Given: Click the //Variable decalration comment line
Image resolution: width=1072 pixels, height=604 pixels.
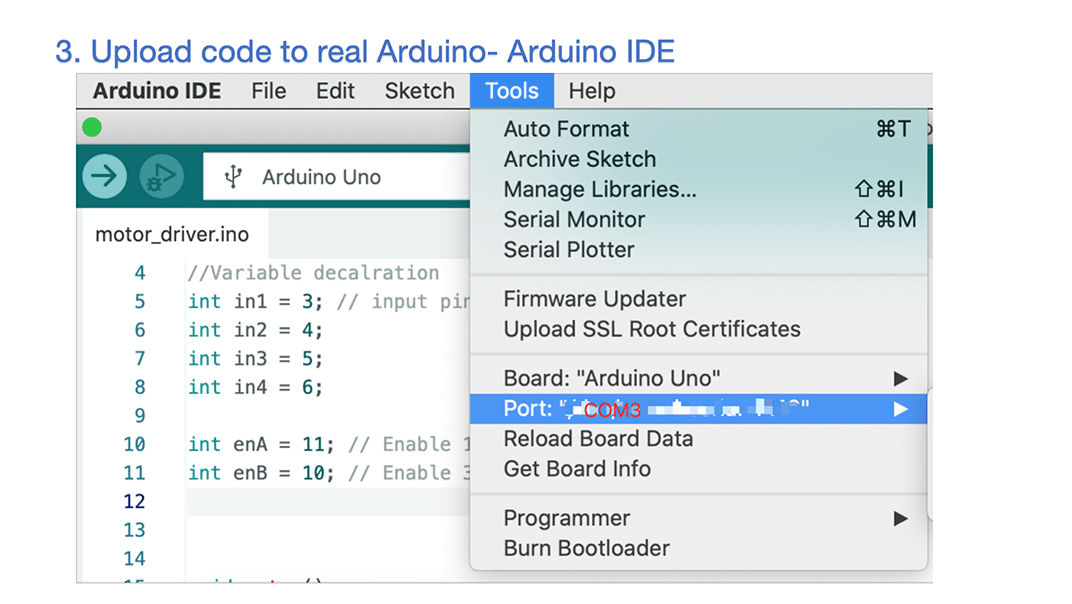Looking at the screenshot, I should pyautogui.click(x=314, y=273).
